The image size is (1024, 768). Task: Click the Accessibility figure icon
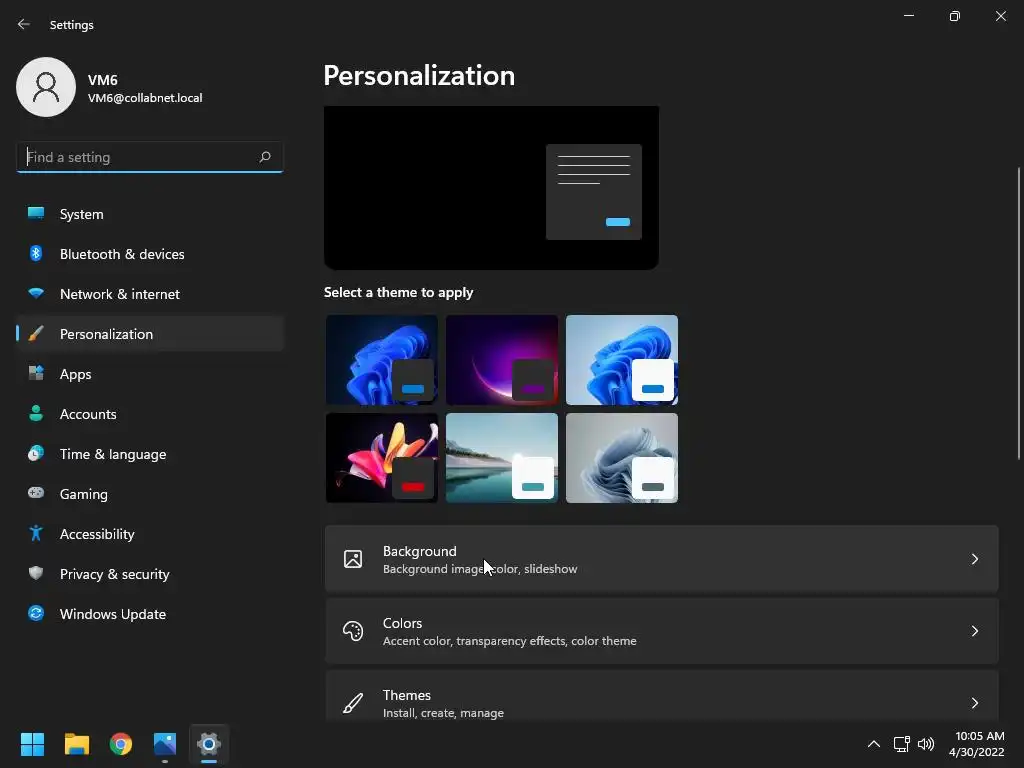click(x=36, y=533)
